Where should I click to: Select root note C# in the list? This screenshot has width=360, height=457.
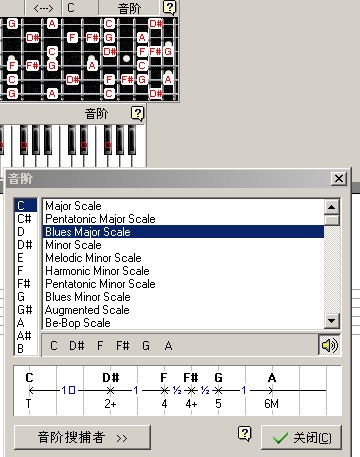point(26,219)
